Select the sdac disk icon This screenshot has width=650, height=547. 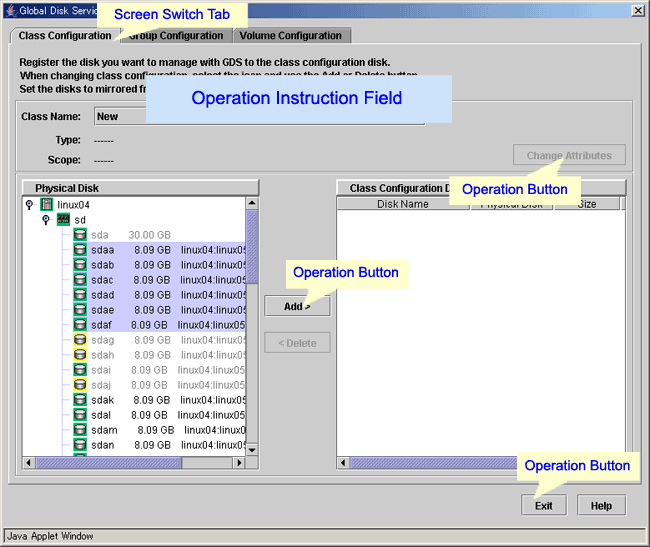point(79,280)
